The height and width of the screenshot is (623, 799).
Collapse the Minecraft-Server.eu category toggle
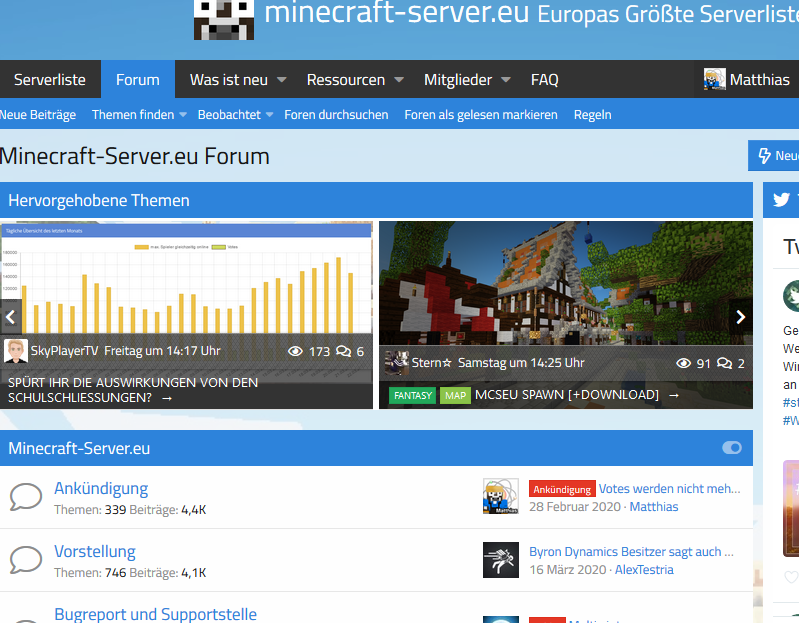point(732,448)
